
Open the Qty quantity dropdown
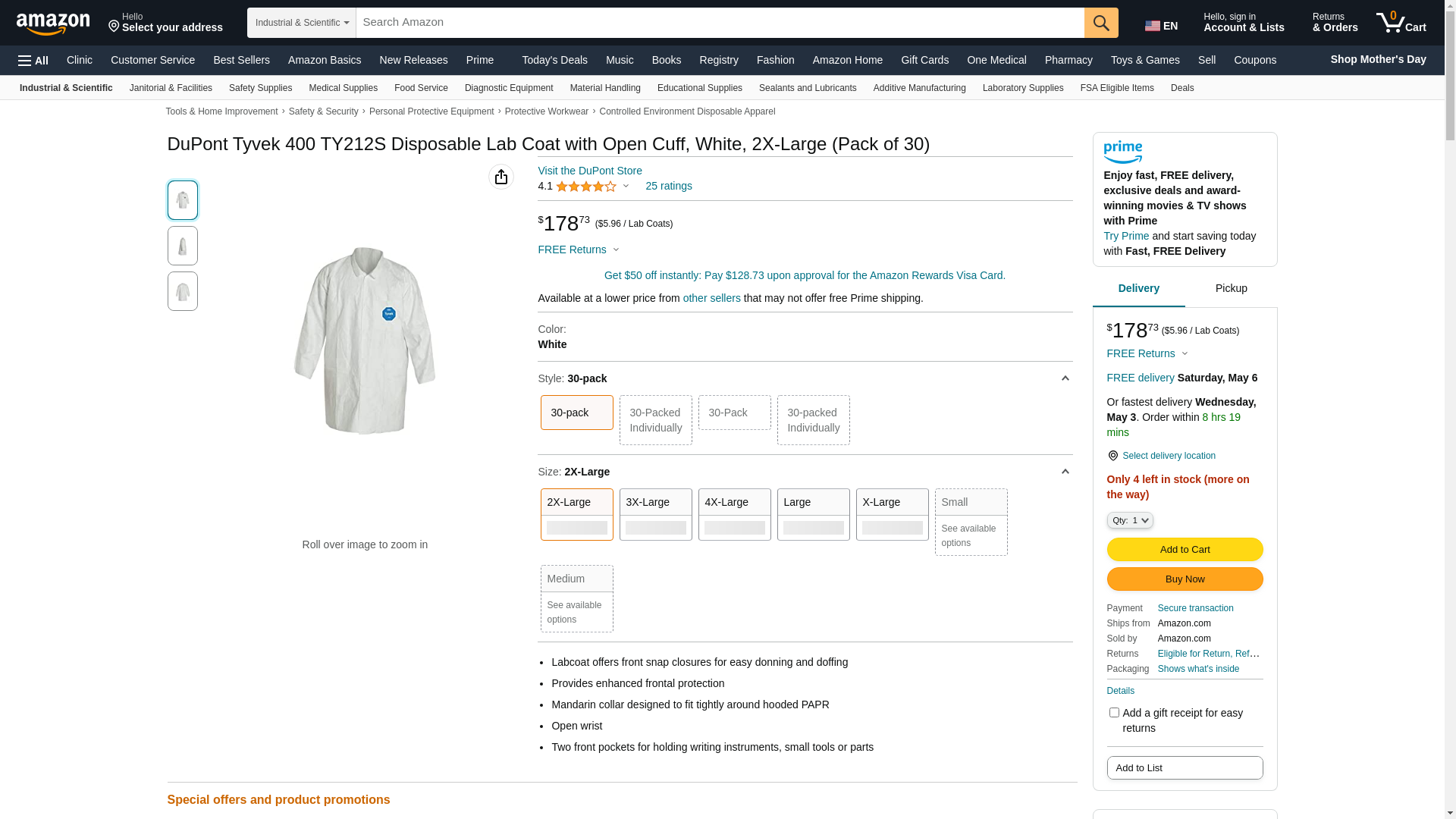pyautogui.click(x=1129, y=520)
